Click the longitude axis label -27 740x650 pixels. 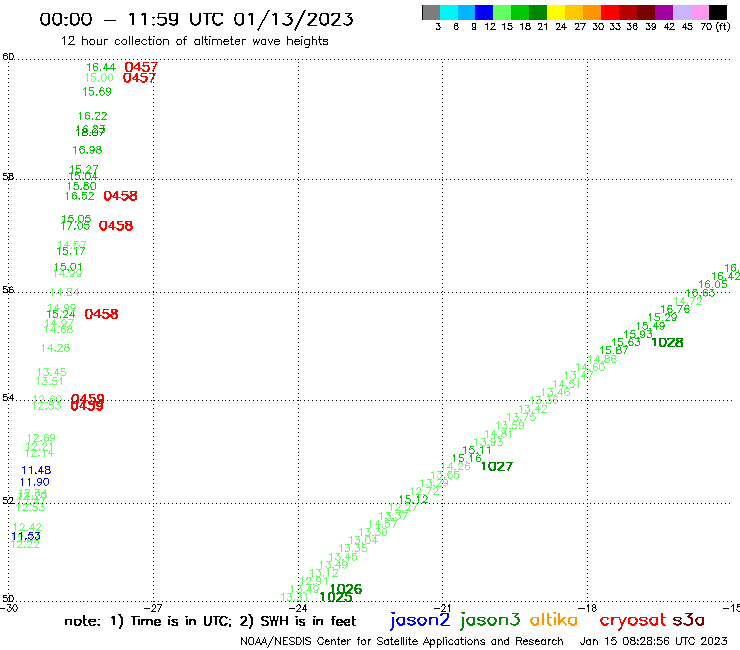tap(154, 608)
